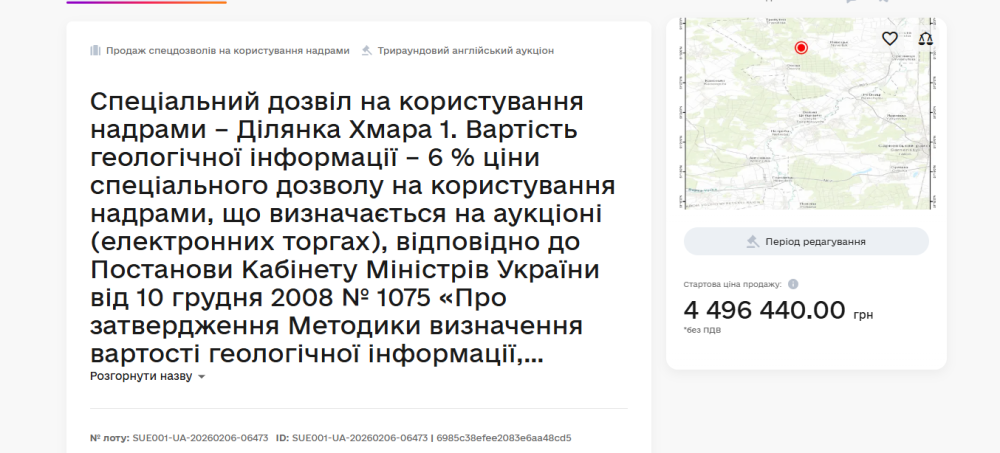
Task: Click the starting price 4 496 440.00
Action: (764, 310)
